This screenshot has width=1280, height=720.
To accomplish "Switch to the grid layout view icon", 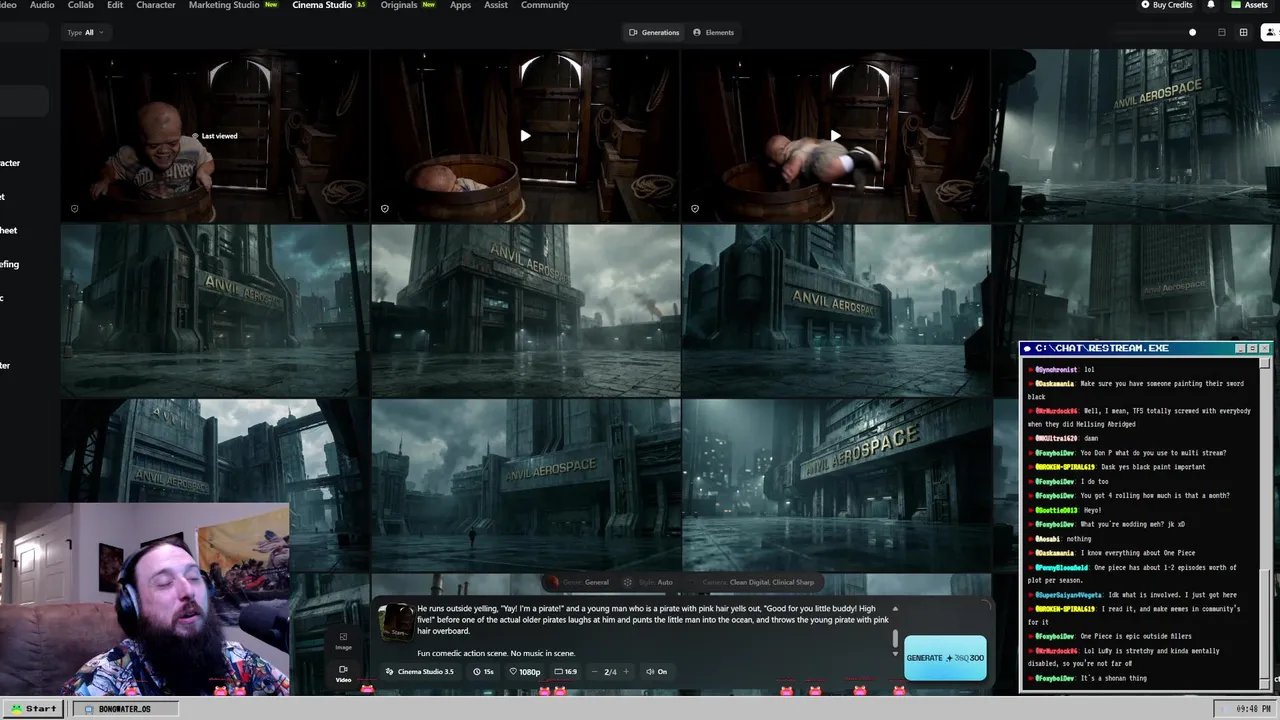I will pyautogui.click(x=1243, y=32).
